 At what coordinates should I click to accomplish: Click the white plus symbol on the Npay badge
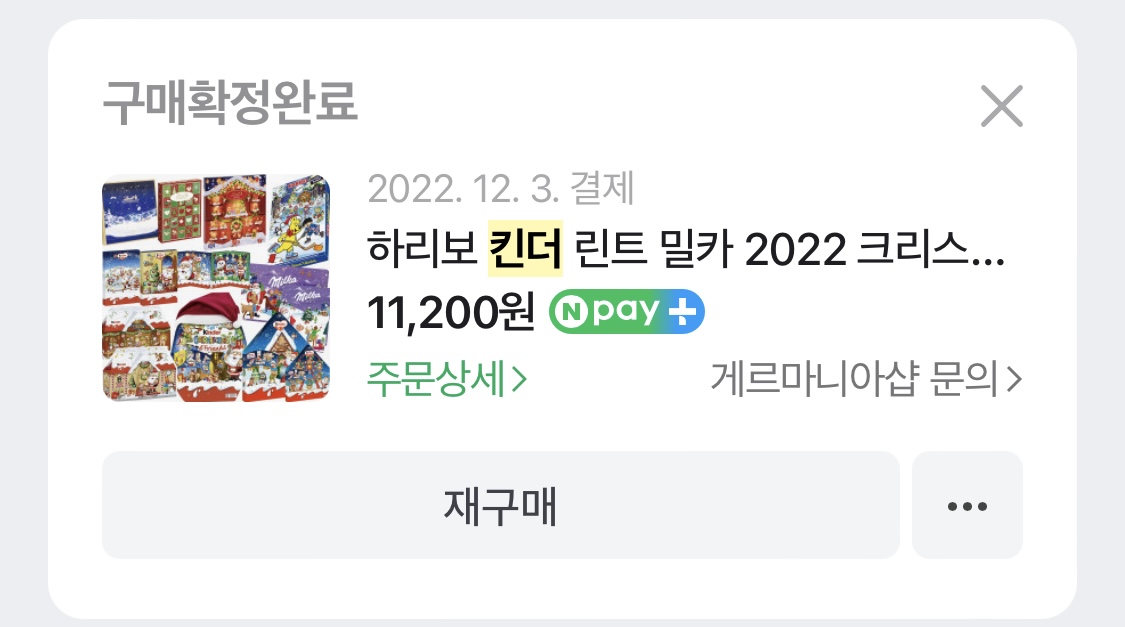682,312
